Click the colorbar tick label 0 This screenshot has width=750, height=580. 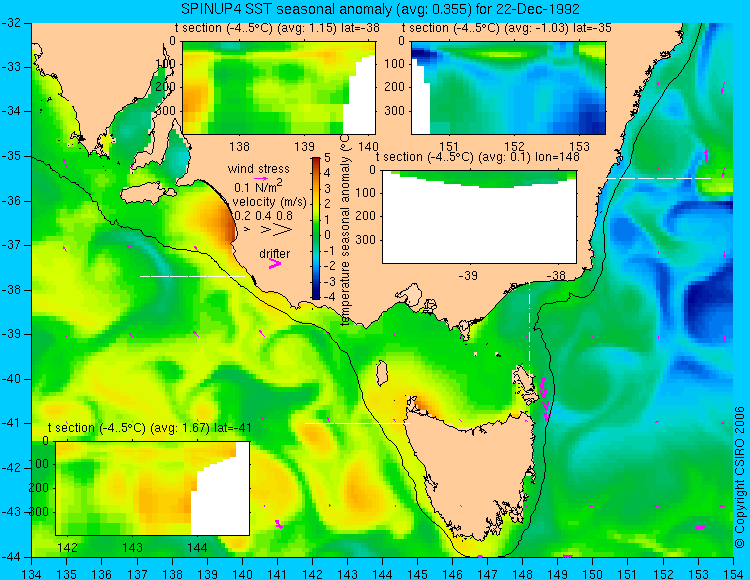[327, 235]
